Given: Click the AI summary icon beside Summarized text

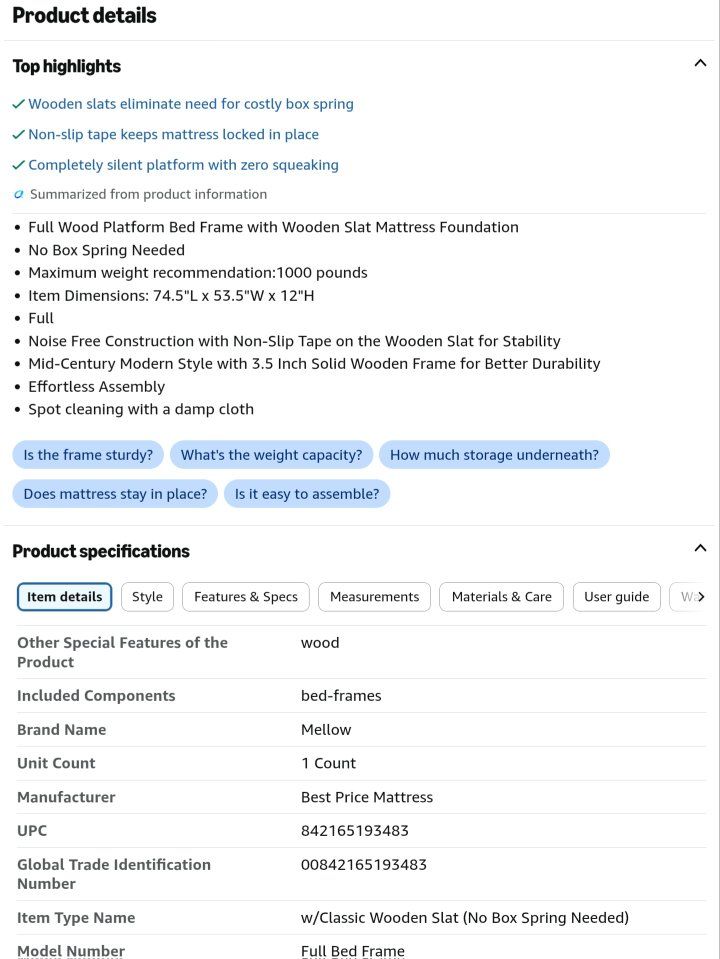Looking at the screenshot, I should click(x=19, y=194).
